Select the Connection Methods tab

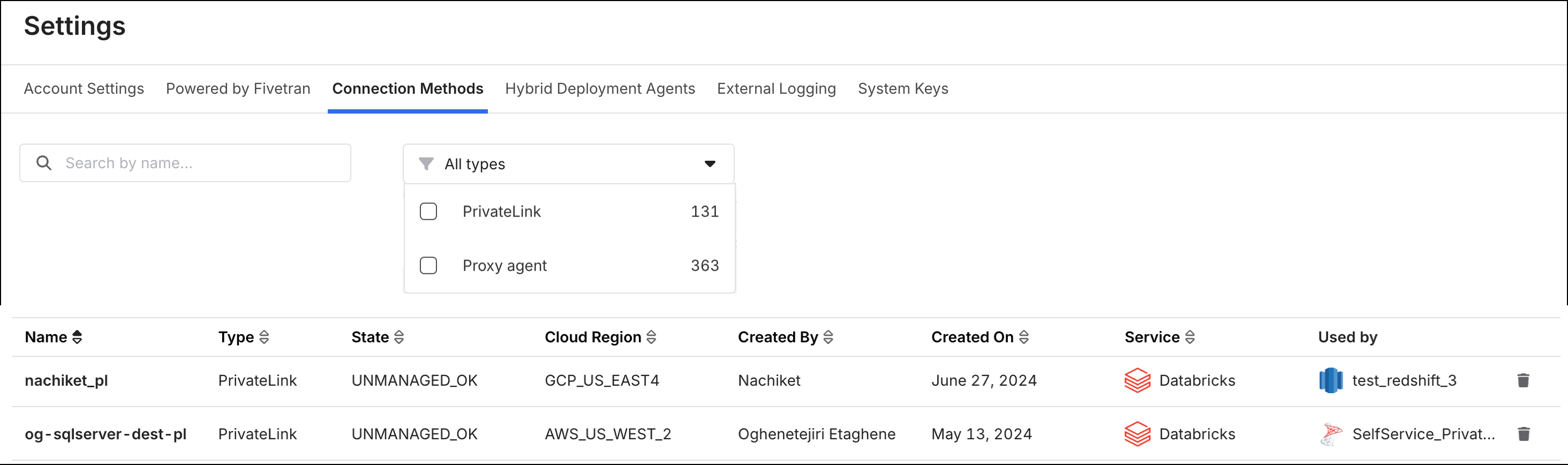(x=408, y=89)
